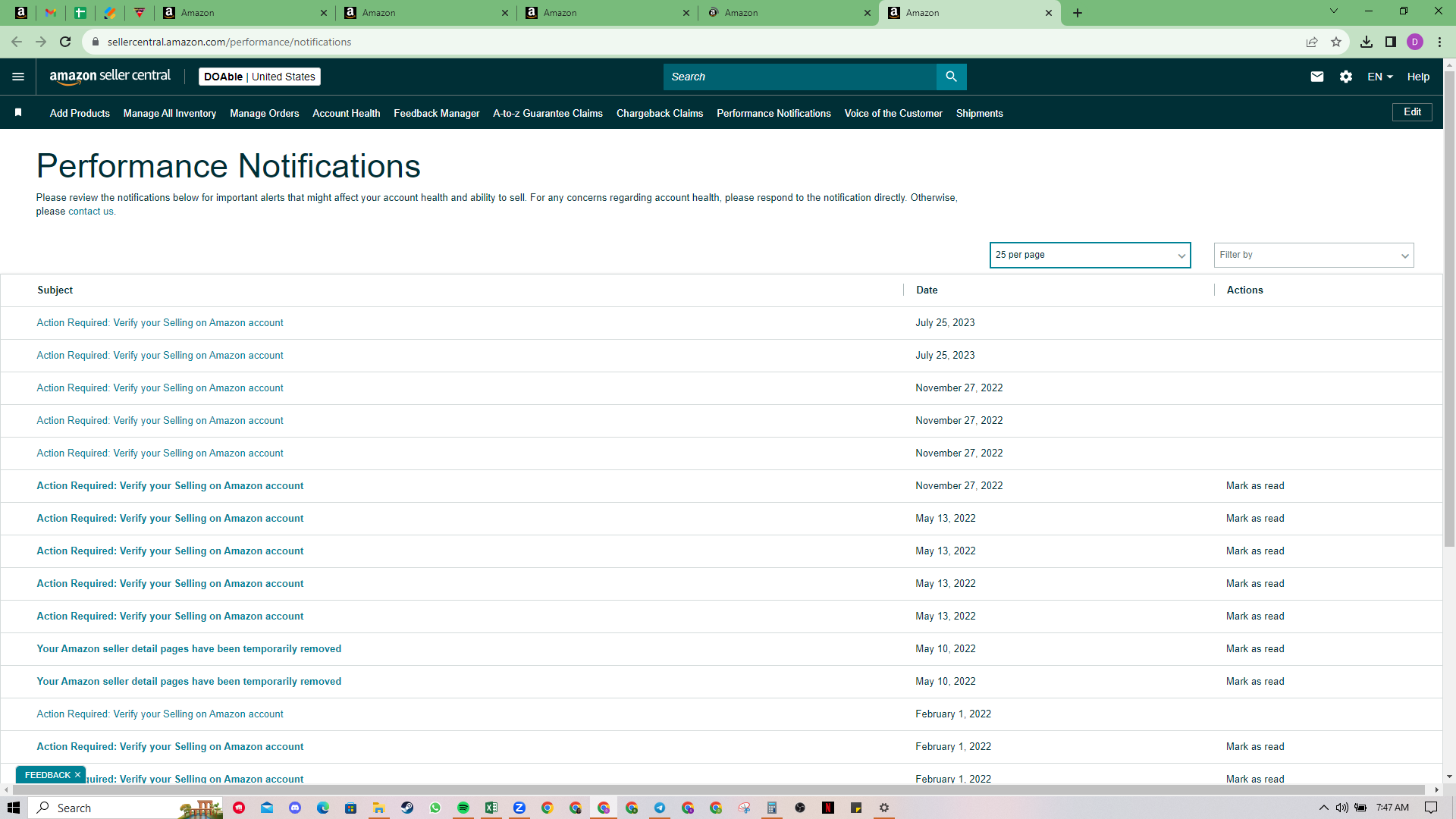Open the Windows notification center
The image size is (1456, 819).
pos(1431,808)
